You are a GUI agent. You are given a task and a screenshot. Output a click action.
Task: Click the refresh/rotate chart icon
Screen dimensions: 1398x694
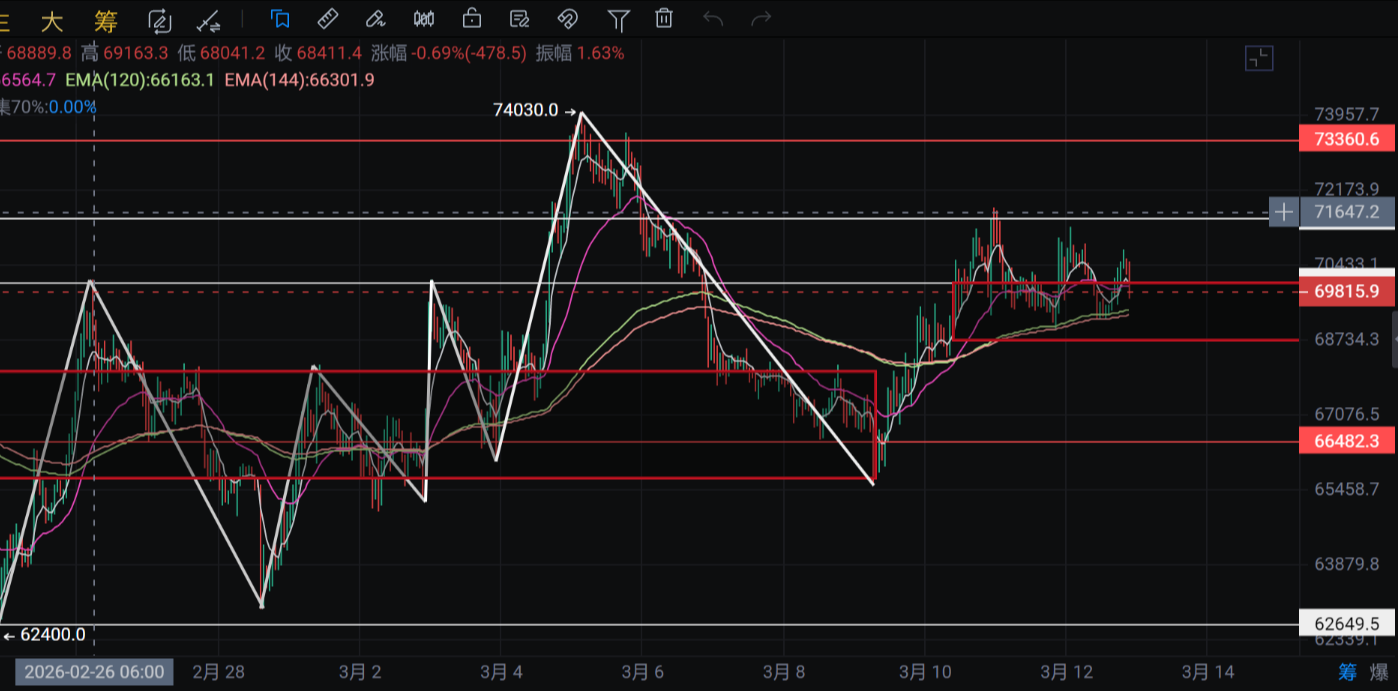[x=159, y=20]
